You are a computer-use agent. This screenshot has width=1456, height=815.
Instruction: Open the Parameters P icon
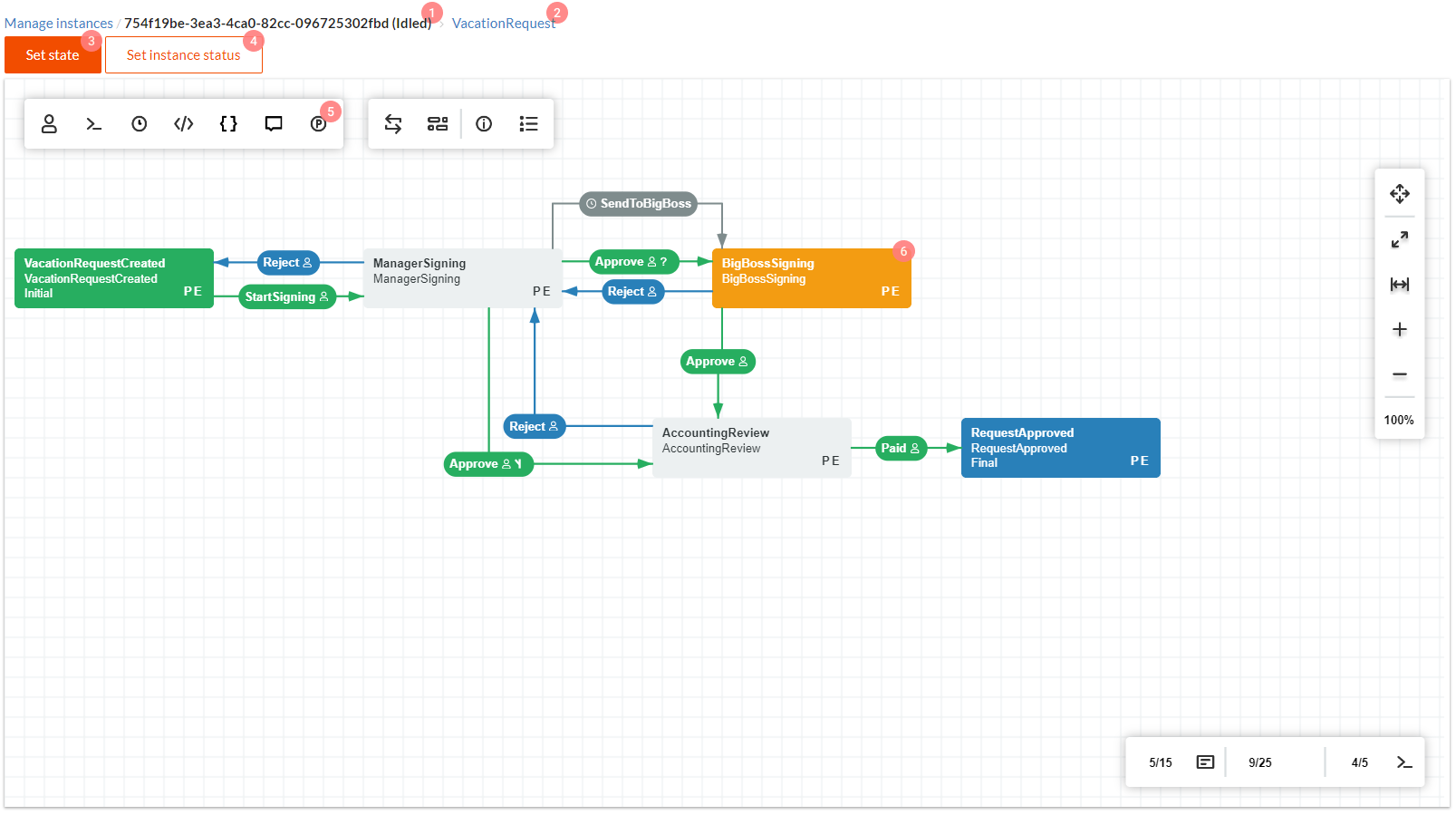tap(318, 124)
